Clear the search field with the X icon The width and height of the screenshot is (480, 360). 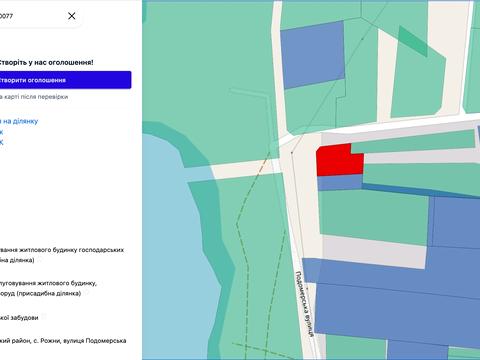[71, 16]
